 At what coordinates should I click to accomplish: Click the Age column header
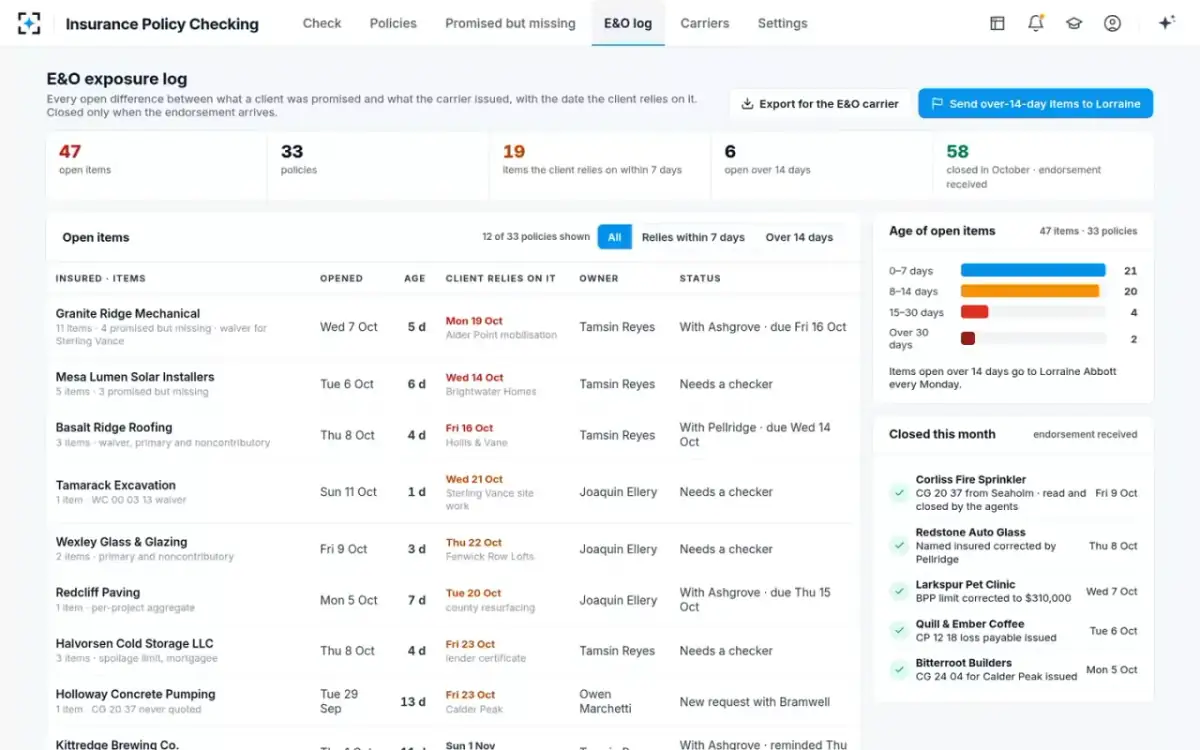[x=415, y=278]
